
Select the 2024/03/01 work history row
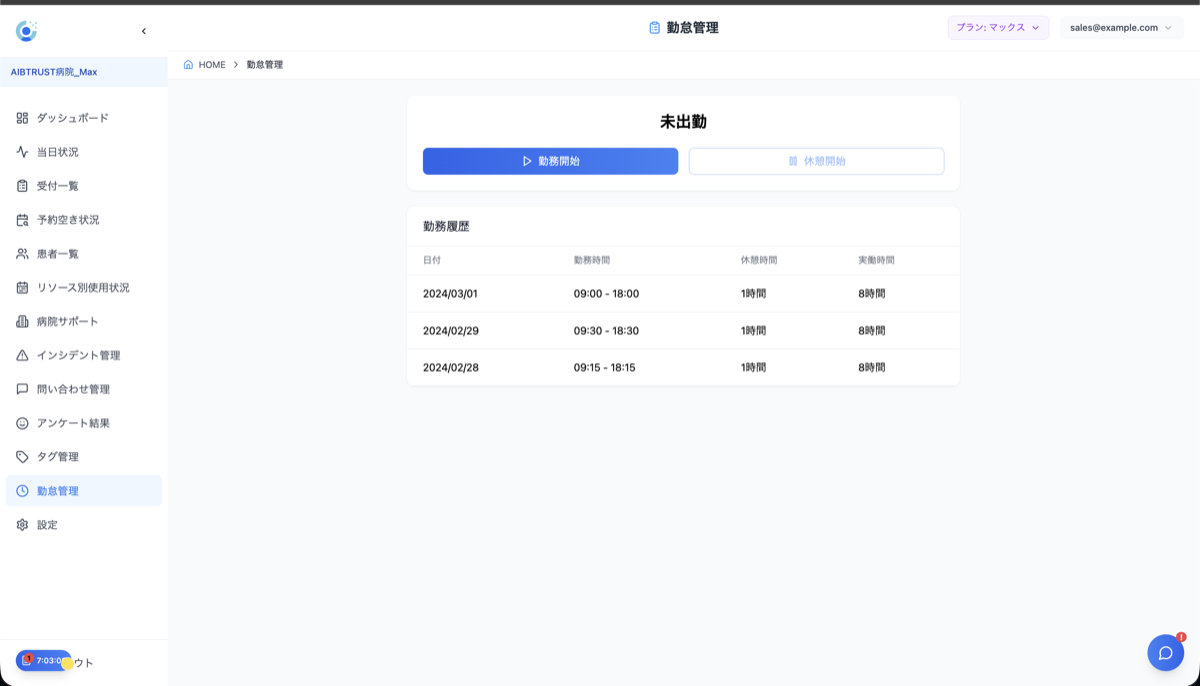point(683,294)
